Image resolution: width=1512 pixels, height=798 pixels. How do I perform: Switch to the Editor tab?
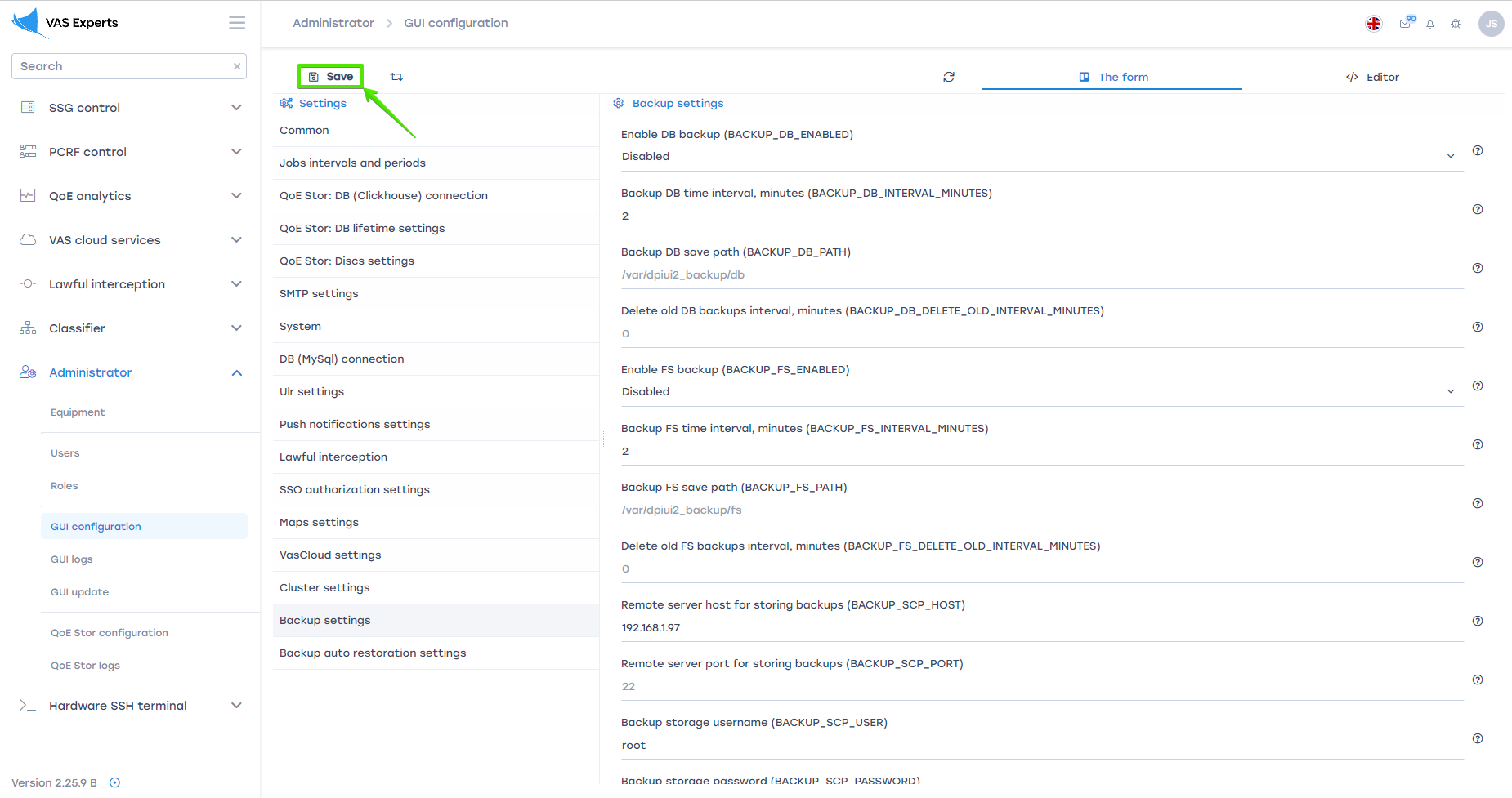click(1373, 77)
